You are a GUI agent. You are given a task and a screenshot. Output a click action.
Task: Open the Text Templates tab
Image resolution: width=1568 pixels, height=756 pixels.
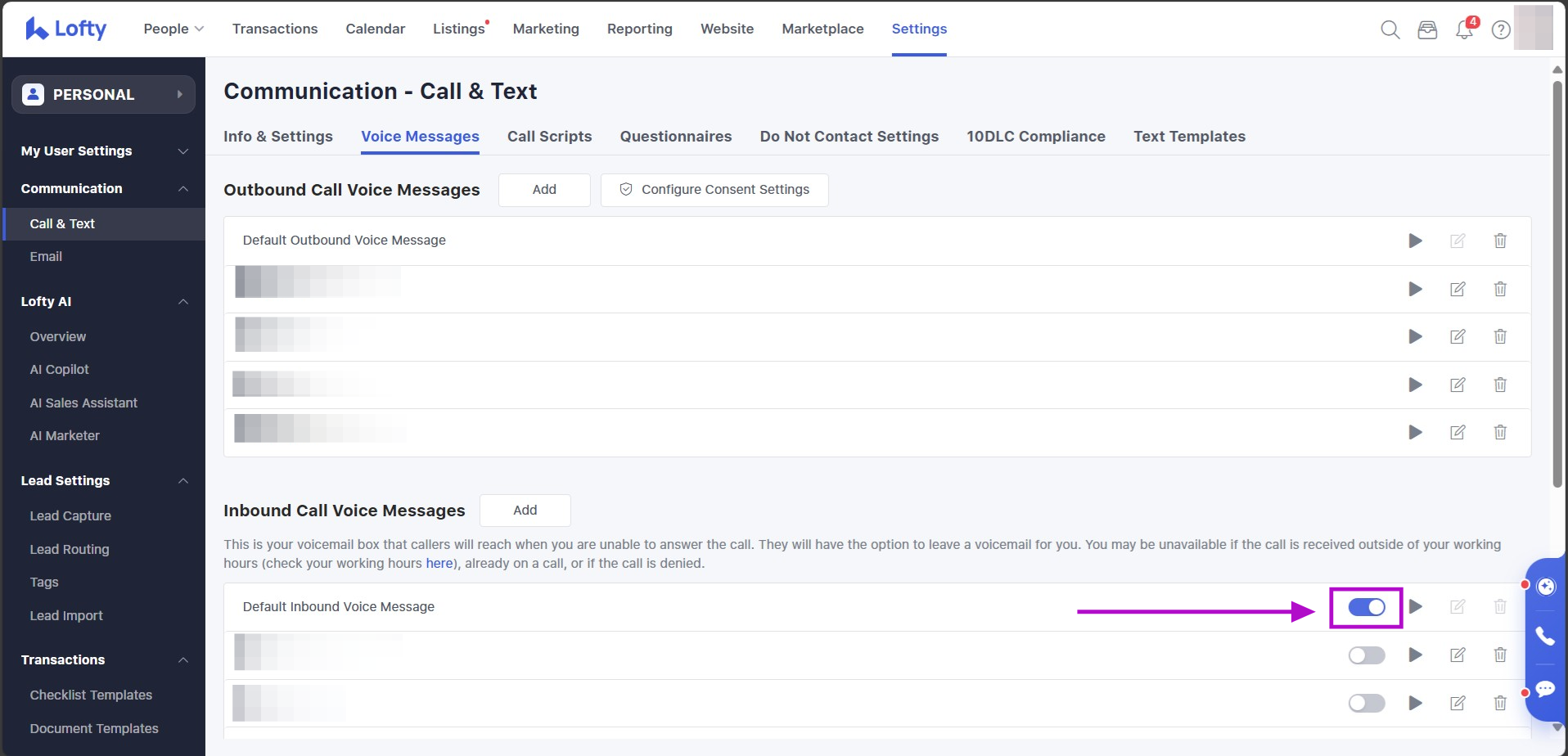click(x=1189, y=137)
